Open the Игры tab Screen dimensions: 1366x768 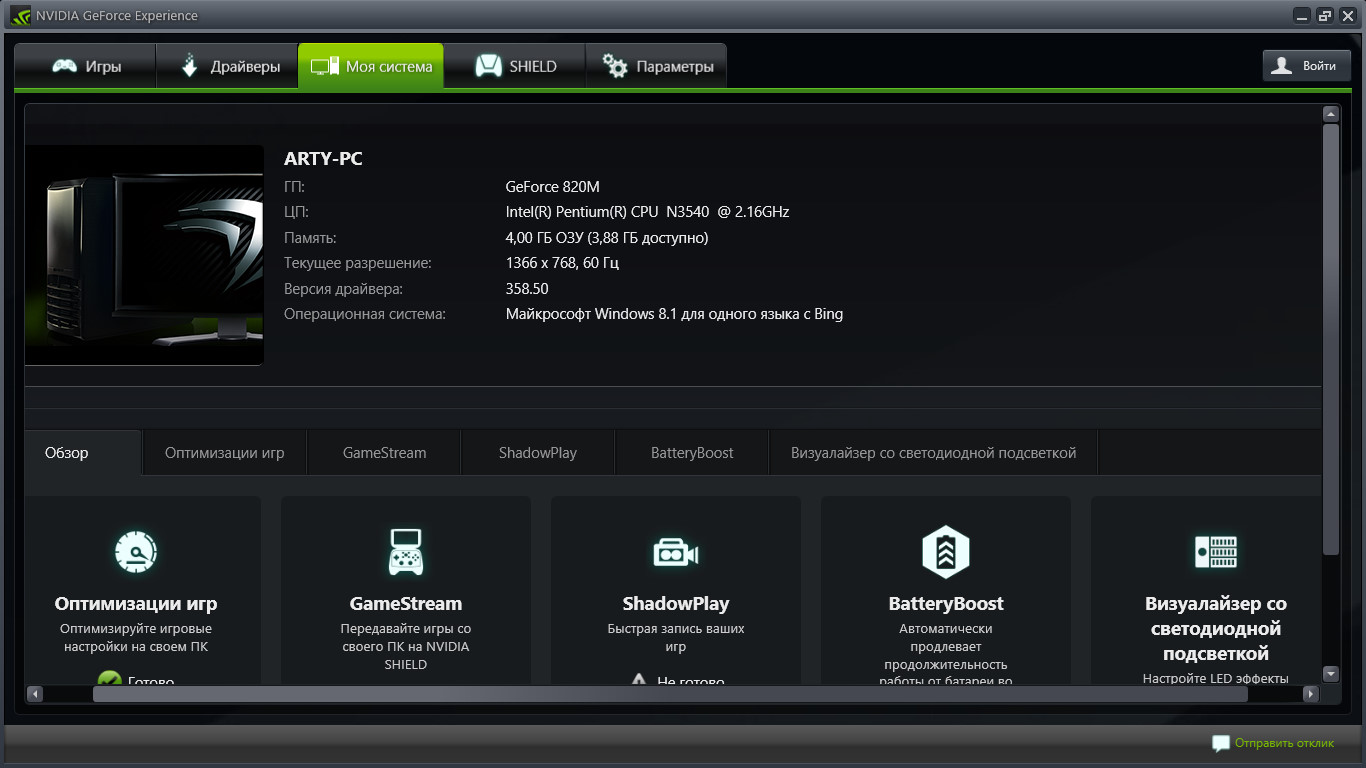(86, 67)
